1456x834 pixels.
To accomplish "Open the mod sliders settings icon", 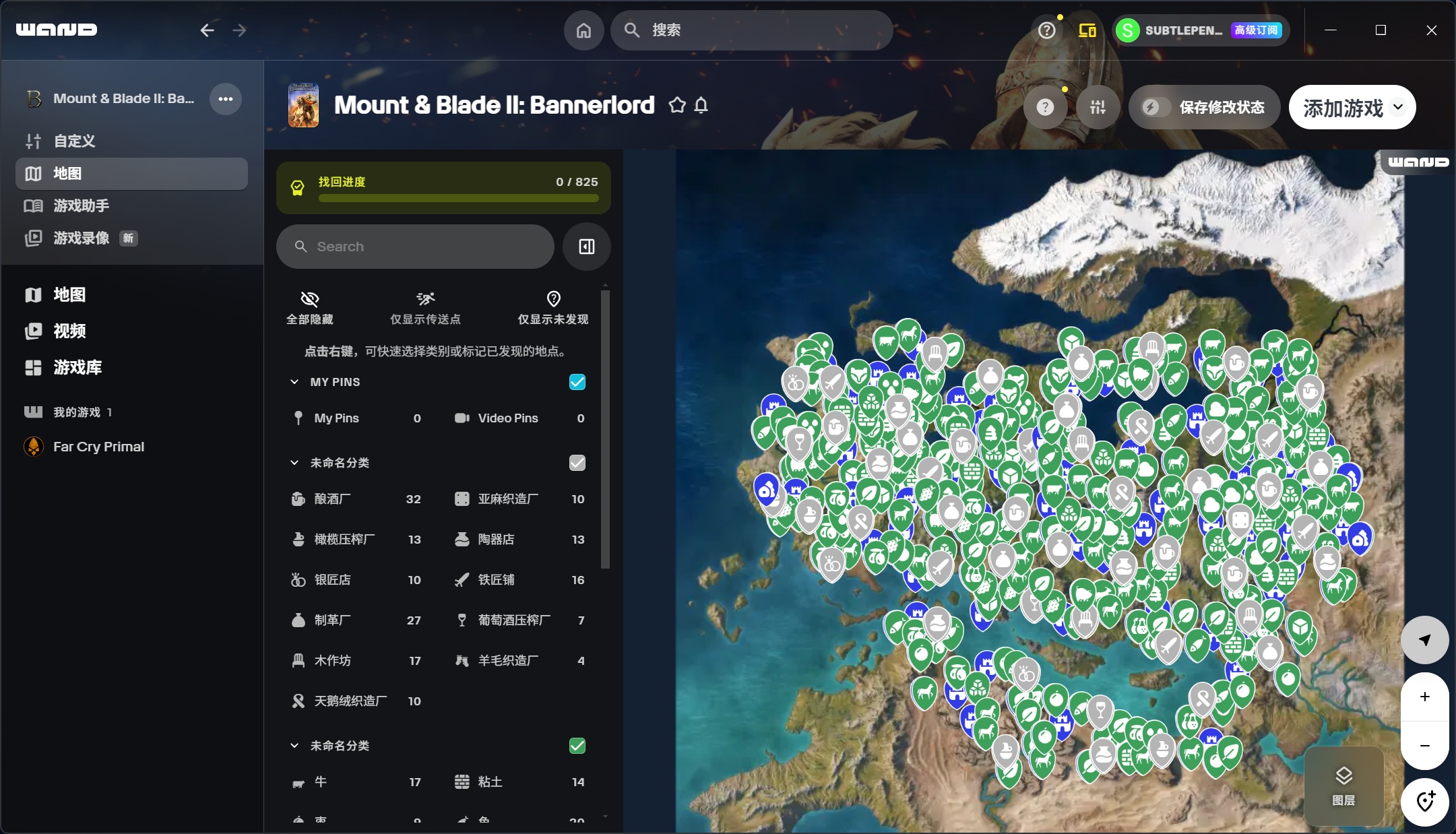I will coord(1098,107).
